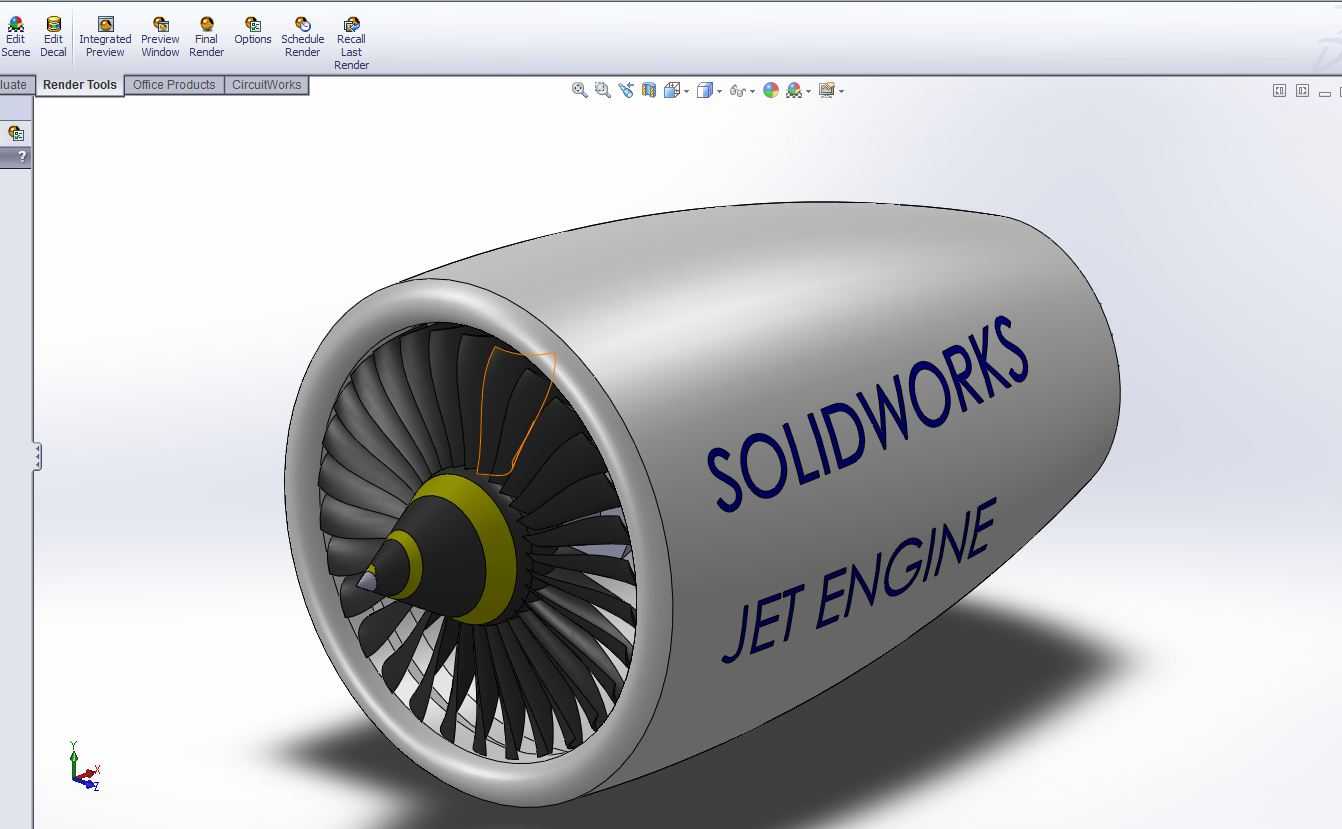
Task: Open the Edit Decal tool
Action: point(53,37)
